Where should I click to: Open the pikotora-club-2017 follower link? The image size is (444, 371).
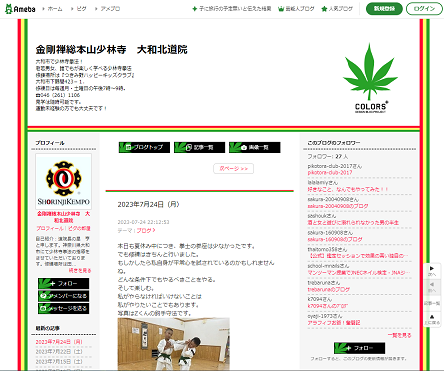pyautogui.click(x=330, y=173)
